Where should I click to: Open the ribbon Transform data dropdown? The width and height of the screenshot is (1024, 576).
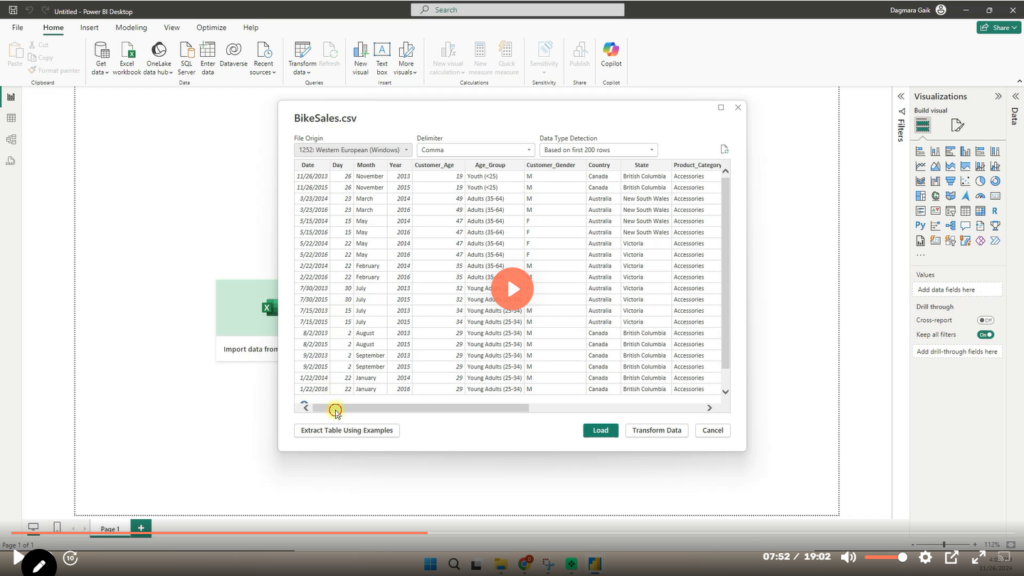[x=302, y=58]
